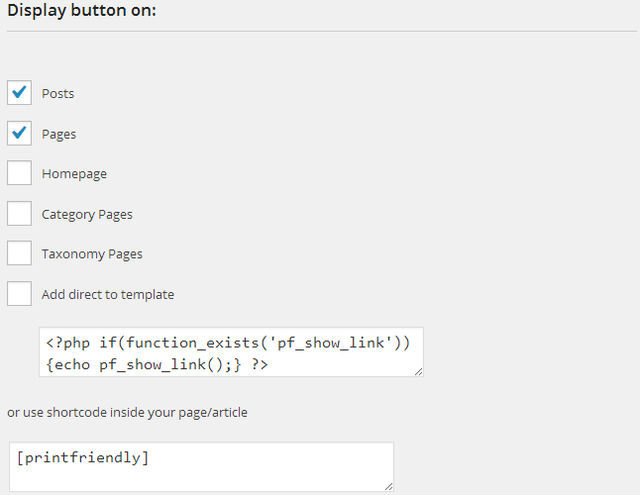The image size is (640, 495).
Task: Click the function_exists line in PHP snippet
Action: coord(229,343)
